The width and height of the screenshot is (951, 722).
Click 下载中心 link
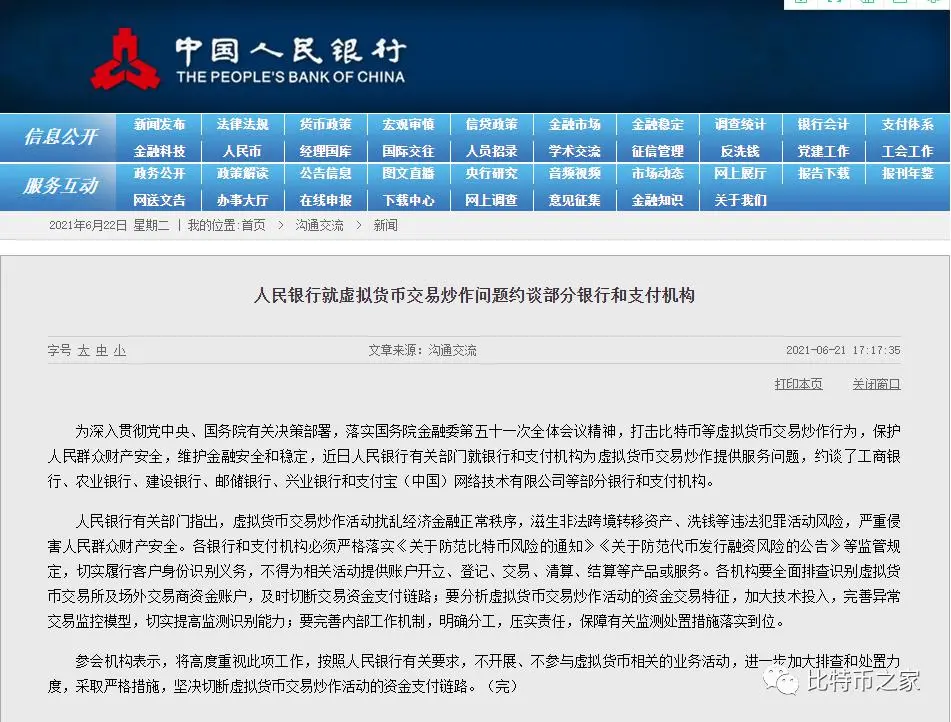408,200
